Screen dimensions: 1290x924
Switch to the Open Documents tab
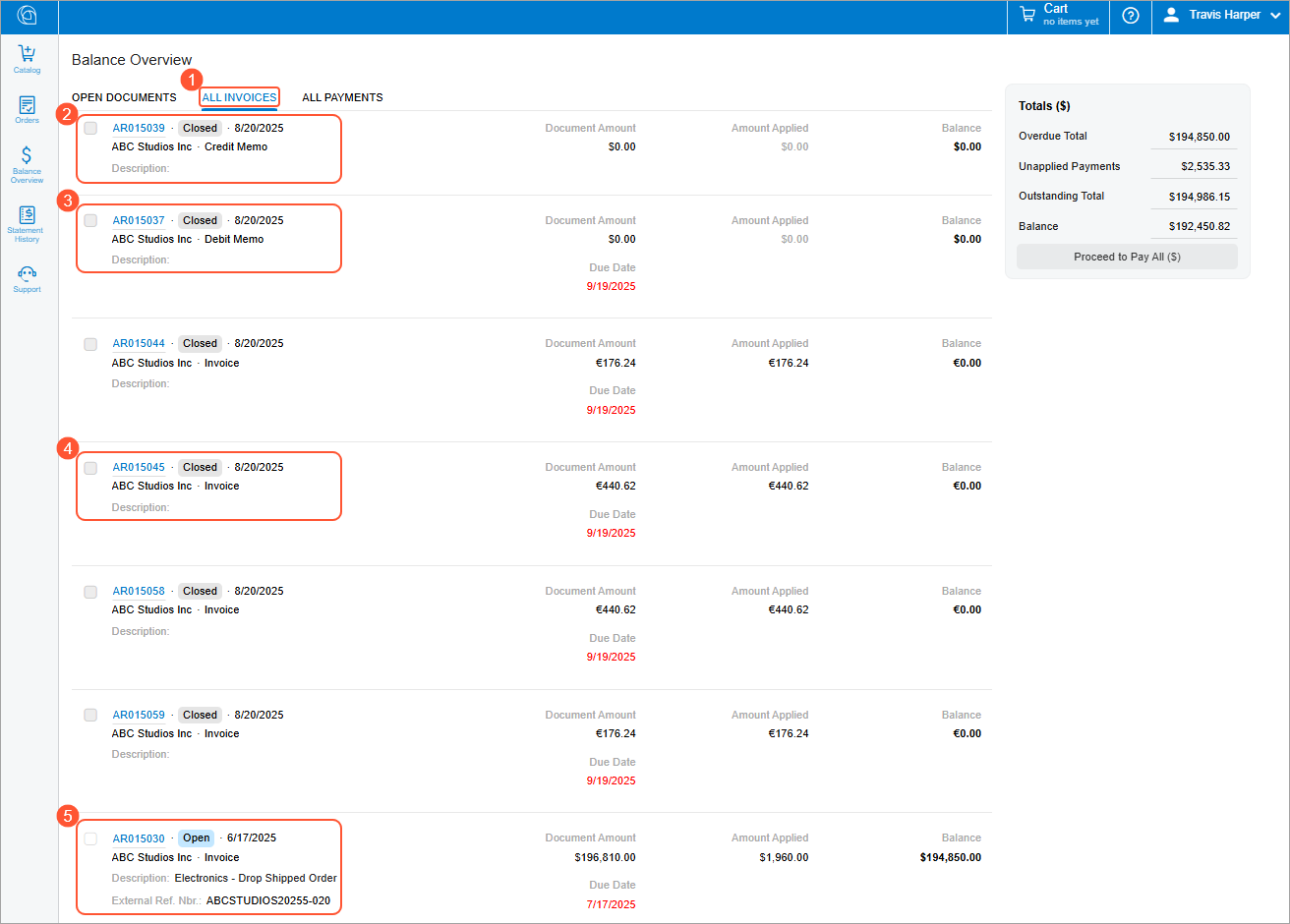click(x=124, y=97)
